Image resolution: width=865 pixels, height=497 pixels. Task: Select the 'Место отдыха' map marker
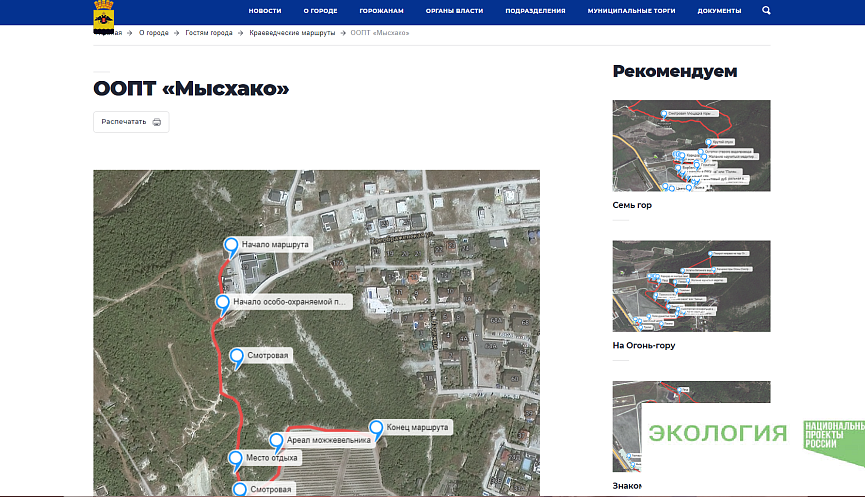point(236,459)
